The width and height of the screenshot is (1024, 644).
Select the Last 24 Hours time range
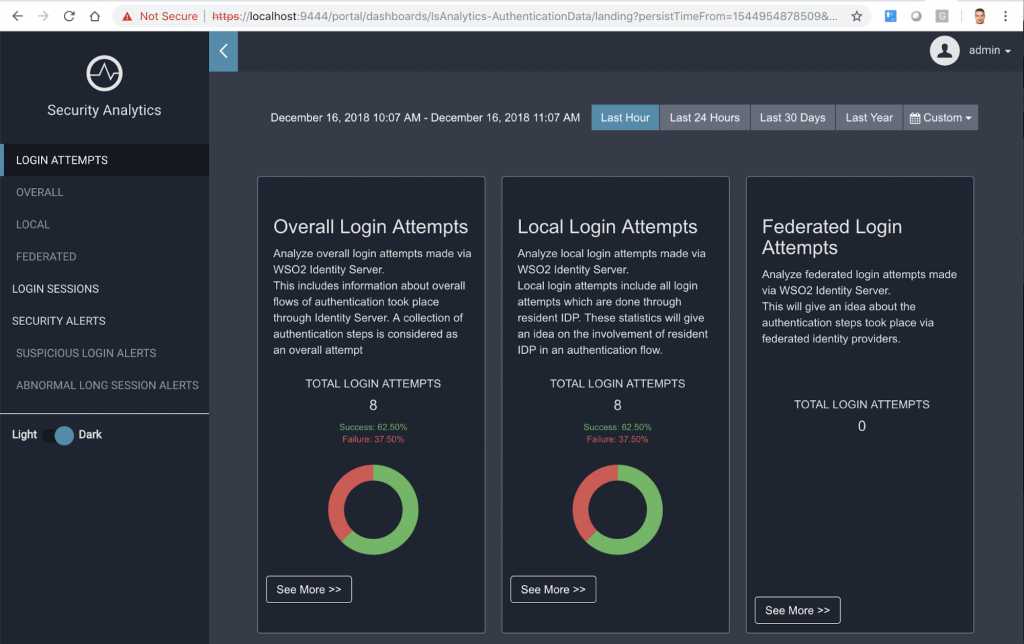(704, 118)
